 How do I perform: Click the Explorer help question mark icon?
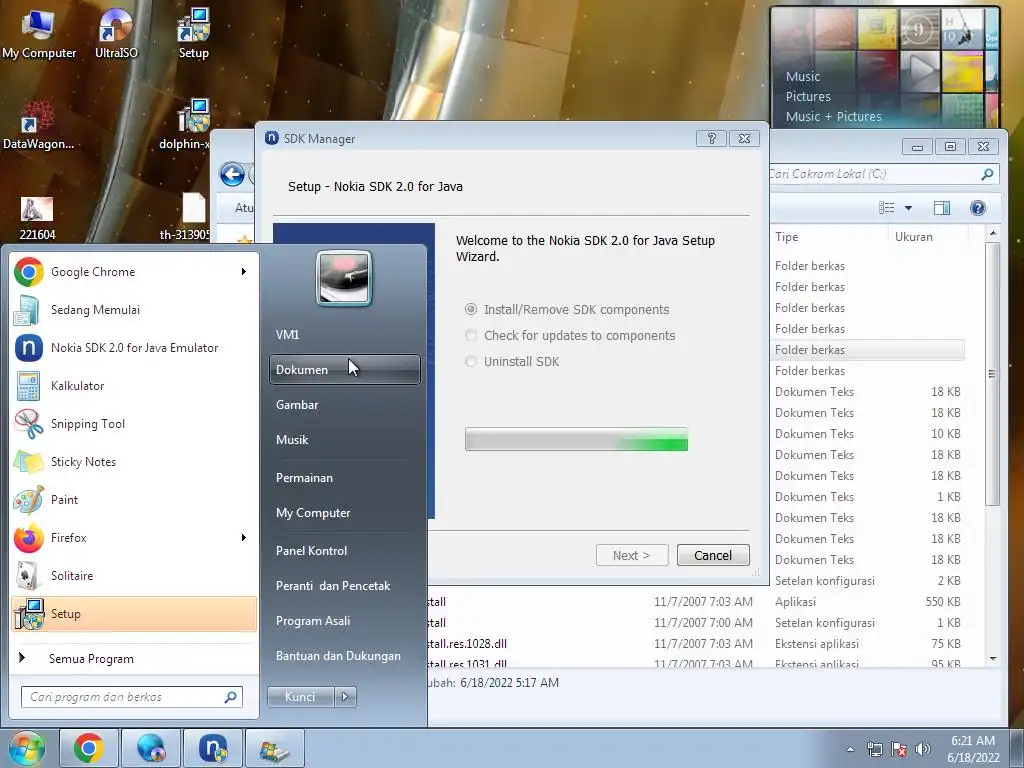977,208
